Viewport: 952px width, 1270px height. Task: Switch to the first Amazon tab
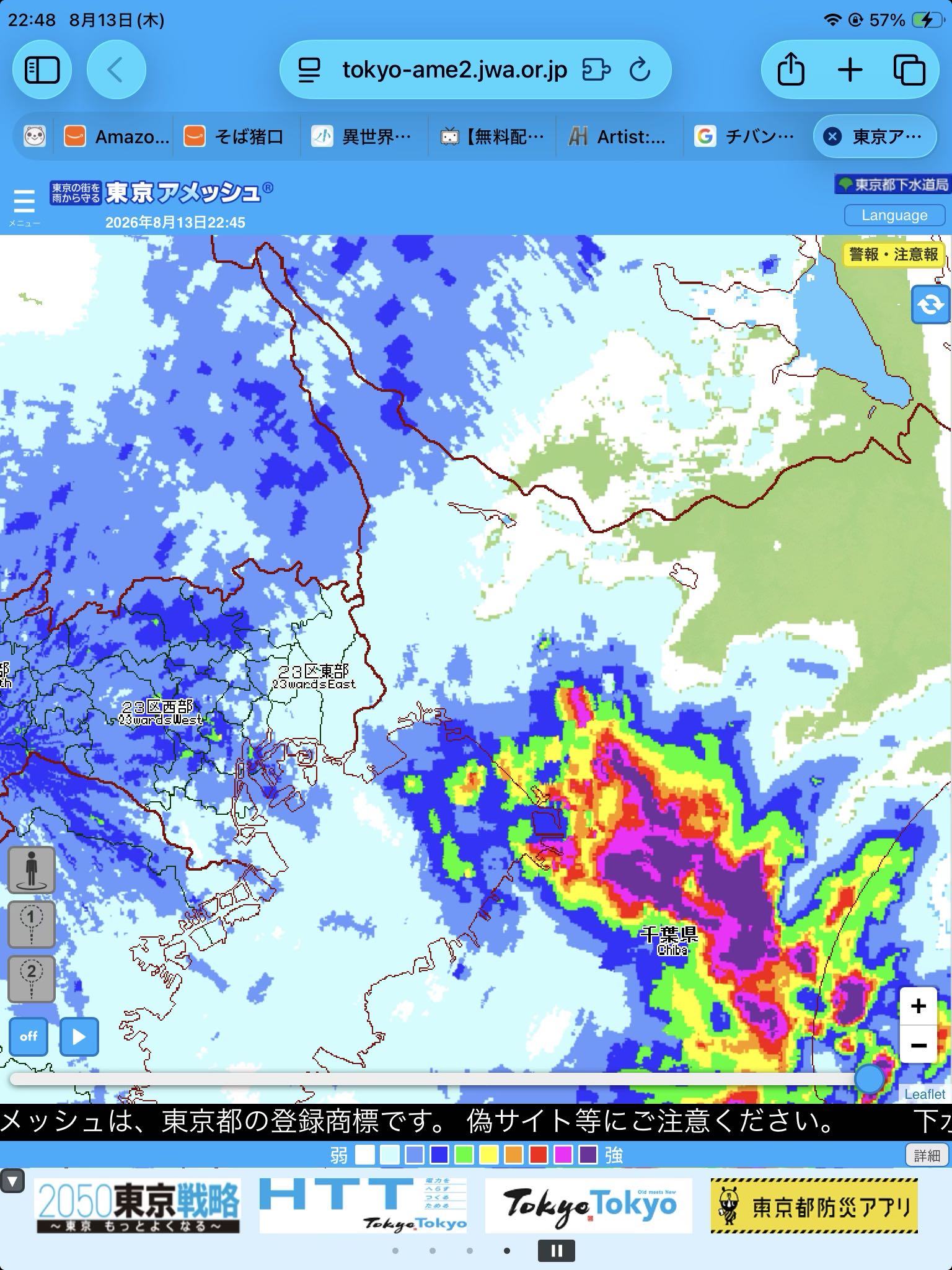[x=117, y=136]
